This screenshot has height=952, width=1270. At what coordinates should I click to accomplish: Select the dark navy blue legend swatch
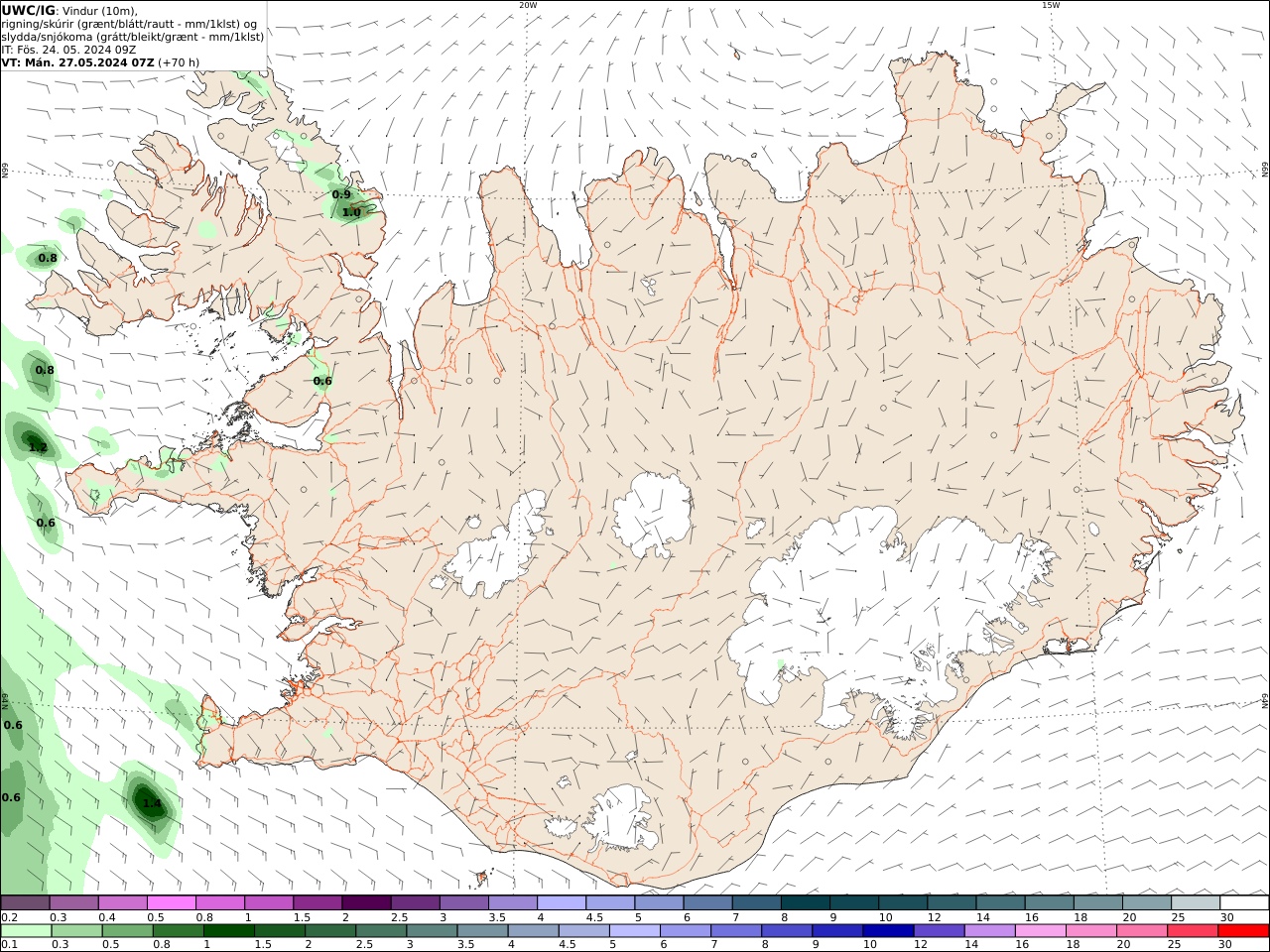point(887,931)
